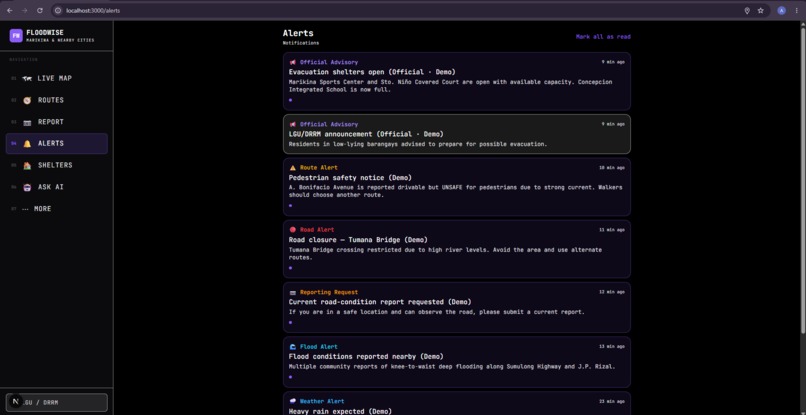The image size is (806, 415).
Task: Expand the More navigation item
Action: (x=57, y=209)
